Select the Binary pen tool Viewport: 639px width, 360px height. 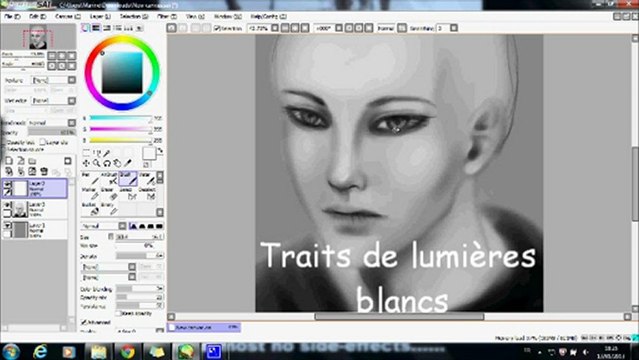click(x=109, y=208)
